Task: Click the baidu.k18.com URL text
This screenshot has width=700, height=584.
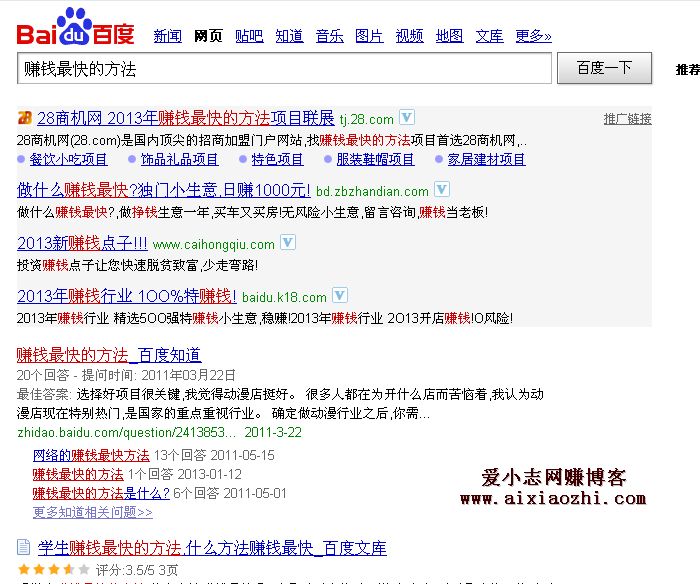Action: pos(284,297)
